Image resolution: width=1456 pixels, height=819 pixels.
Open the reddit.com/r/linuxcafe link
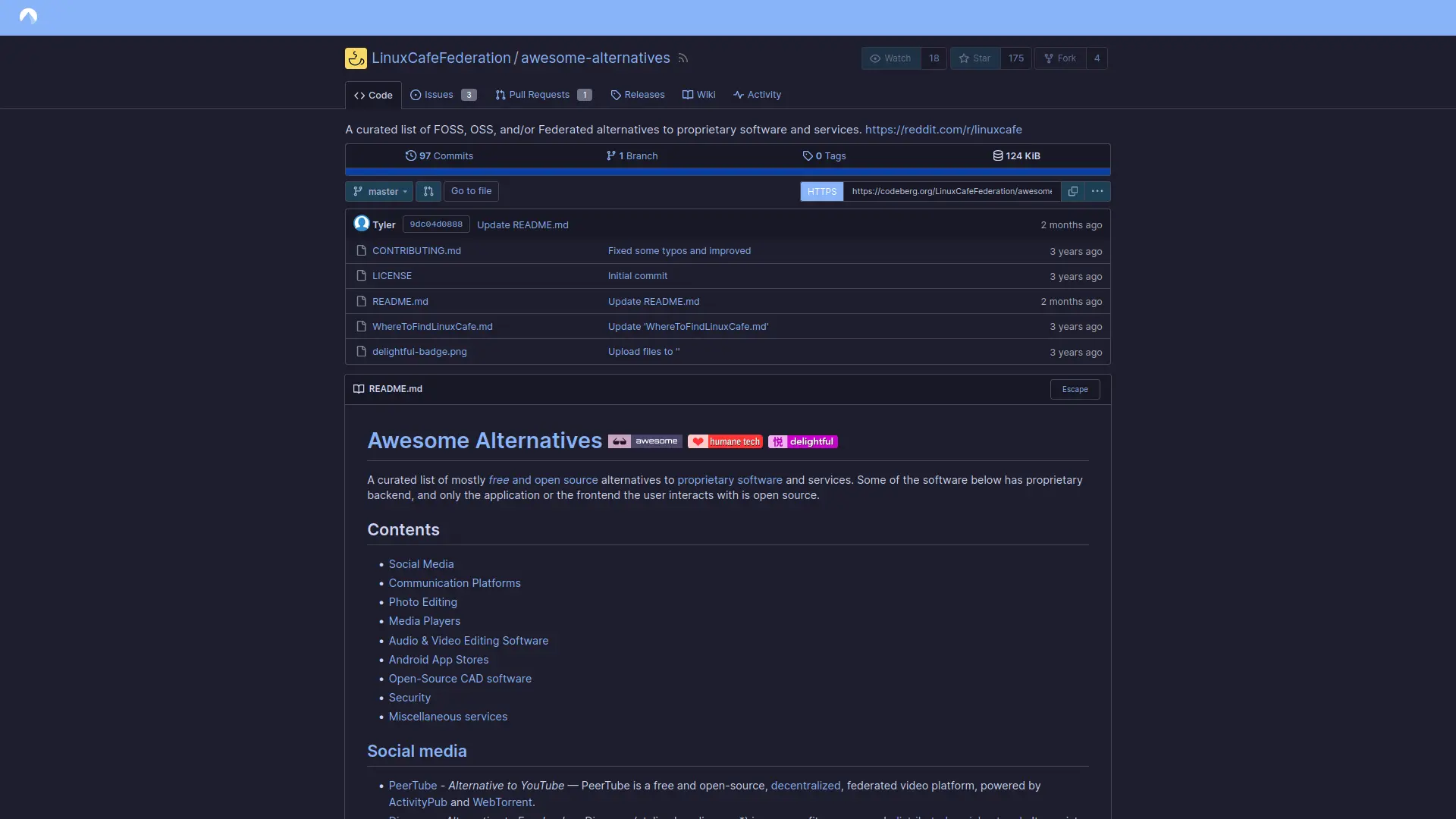point(943,130)
